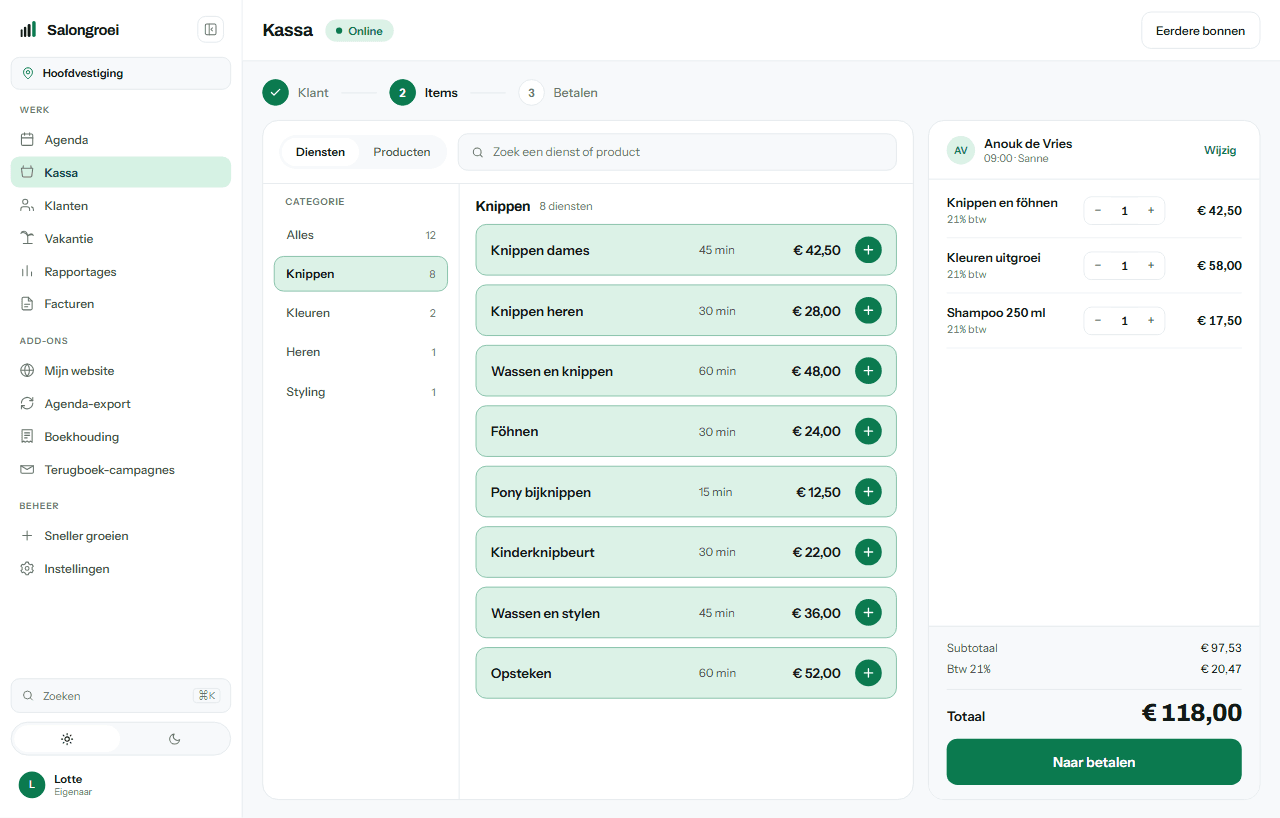Image resolution: width=1280 pixels, height=818 pixels.
Task: Open Boekhouding add-on
Action: pos(121,437)
